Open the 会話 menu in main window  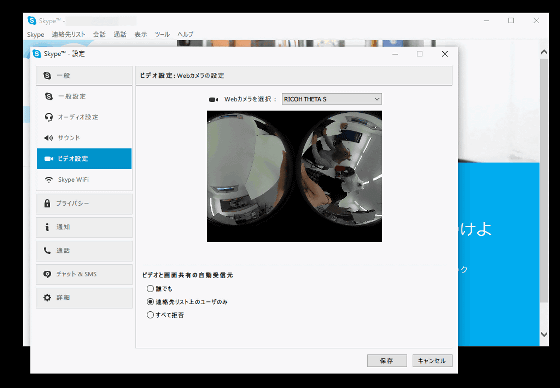(x=99, y=34)
